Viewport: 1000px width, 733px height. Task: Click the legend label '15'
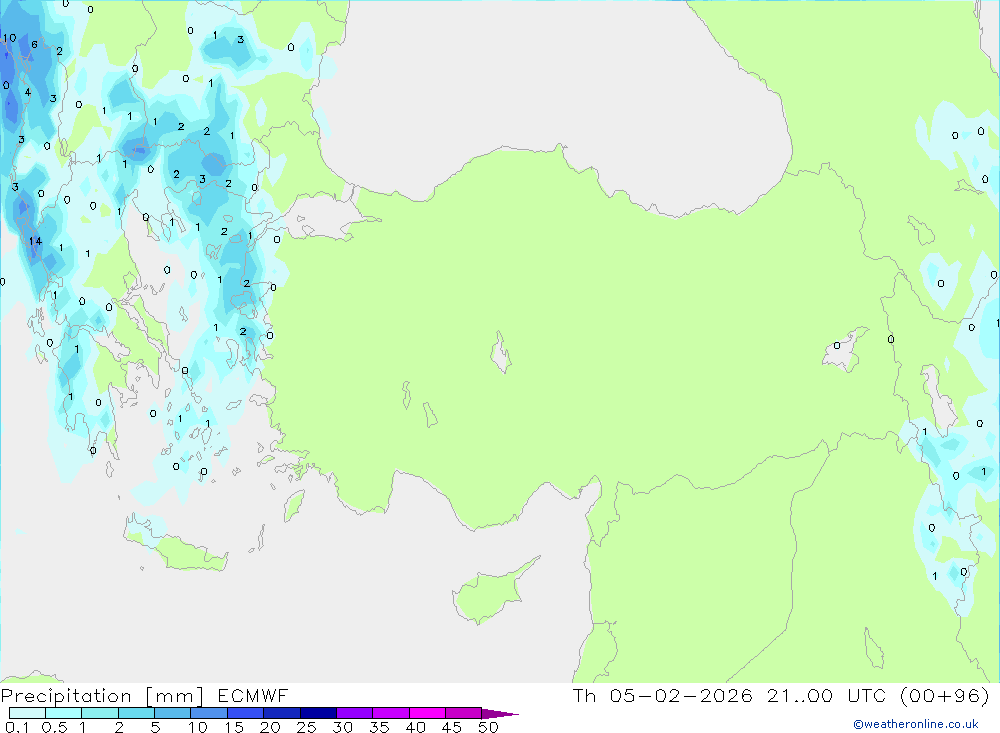tap(233, 727)
